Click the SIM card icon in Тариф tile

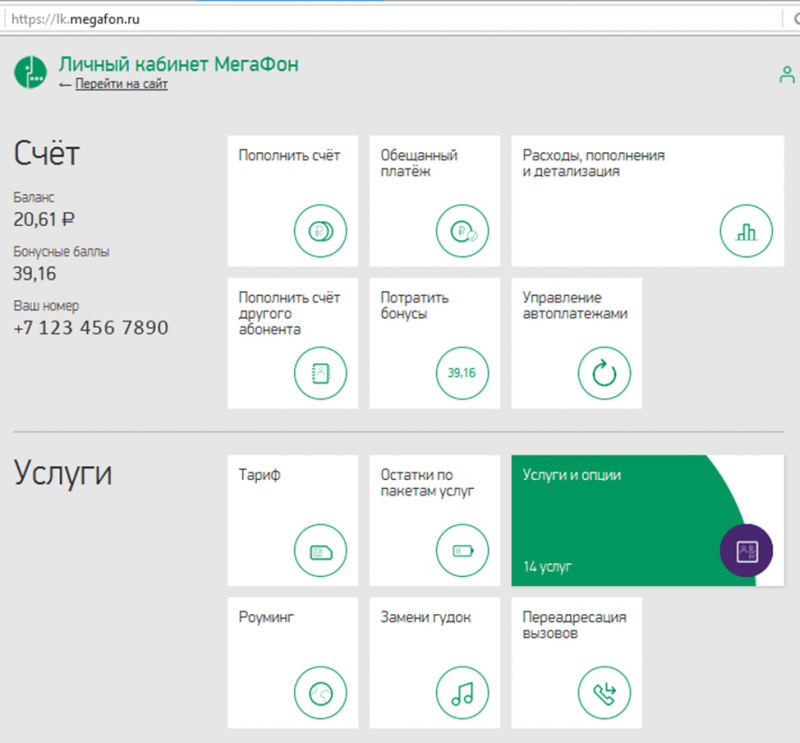320,551
